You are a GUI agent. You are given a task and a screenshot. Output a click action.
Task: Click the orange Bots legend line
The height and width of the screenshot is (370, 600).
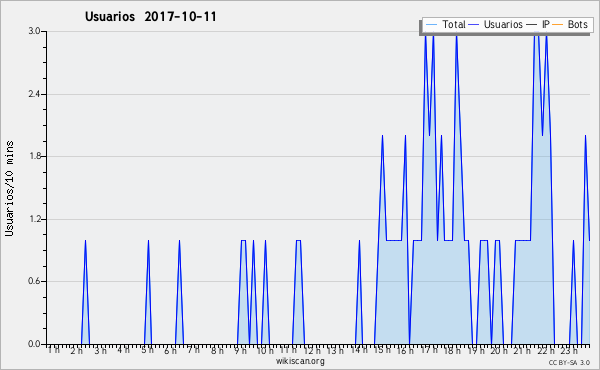click(558, 25)
